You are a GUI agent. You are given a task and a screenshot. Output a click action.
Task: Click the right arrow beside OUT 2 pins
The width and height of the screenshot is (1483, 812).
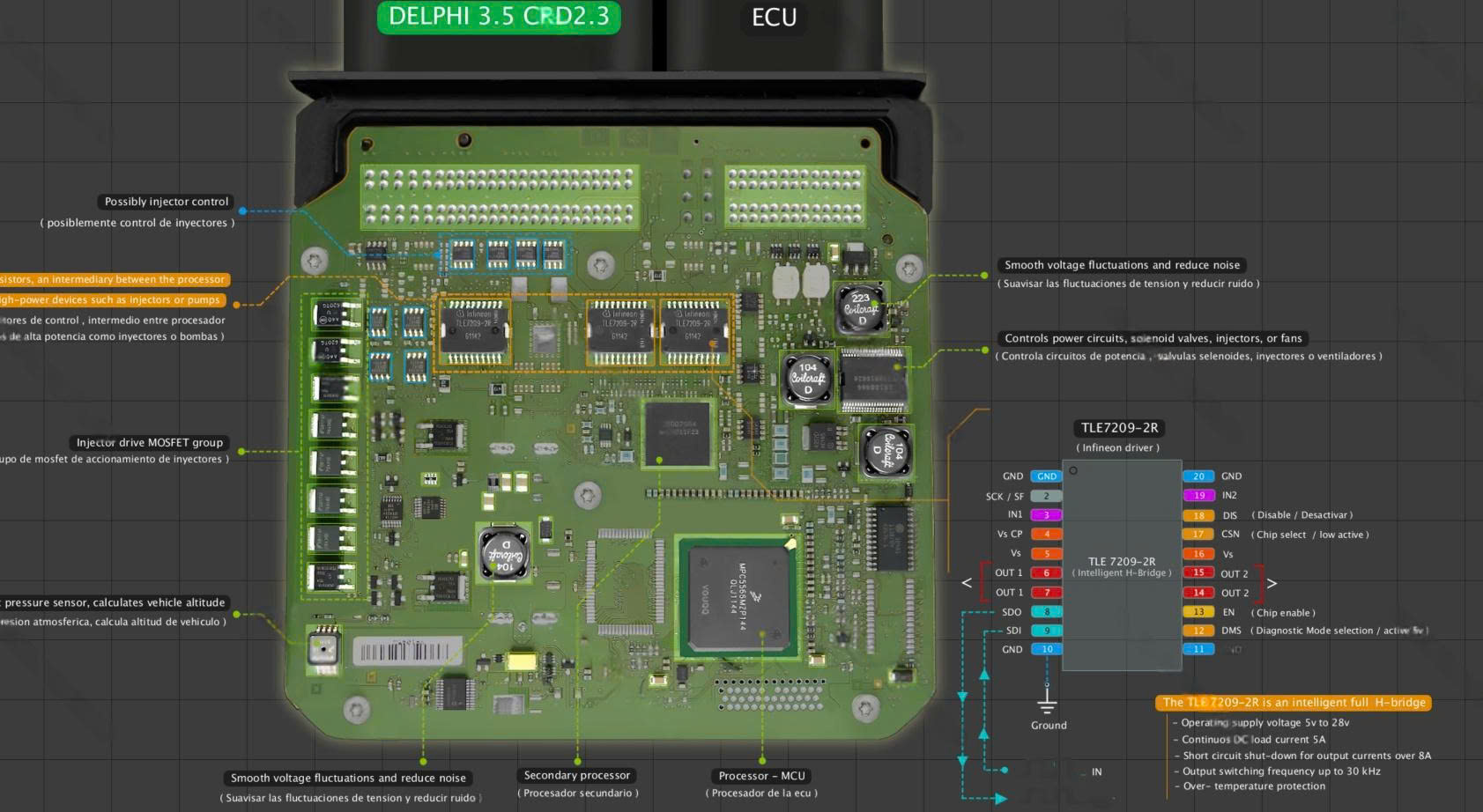point(1272,583)
